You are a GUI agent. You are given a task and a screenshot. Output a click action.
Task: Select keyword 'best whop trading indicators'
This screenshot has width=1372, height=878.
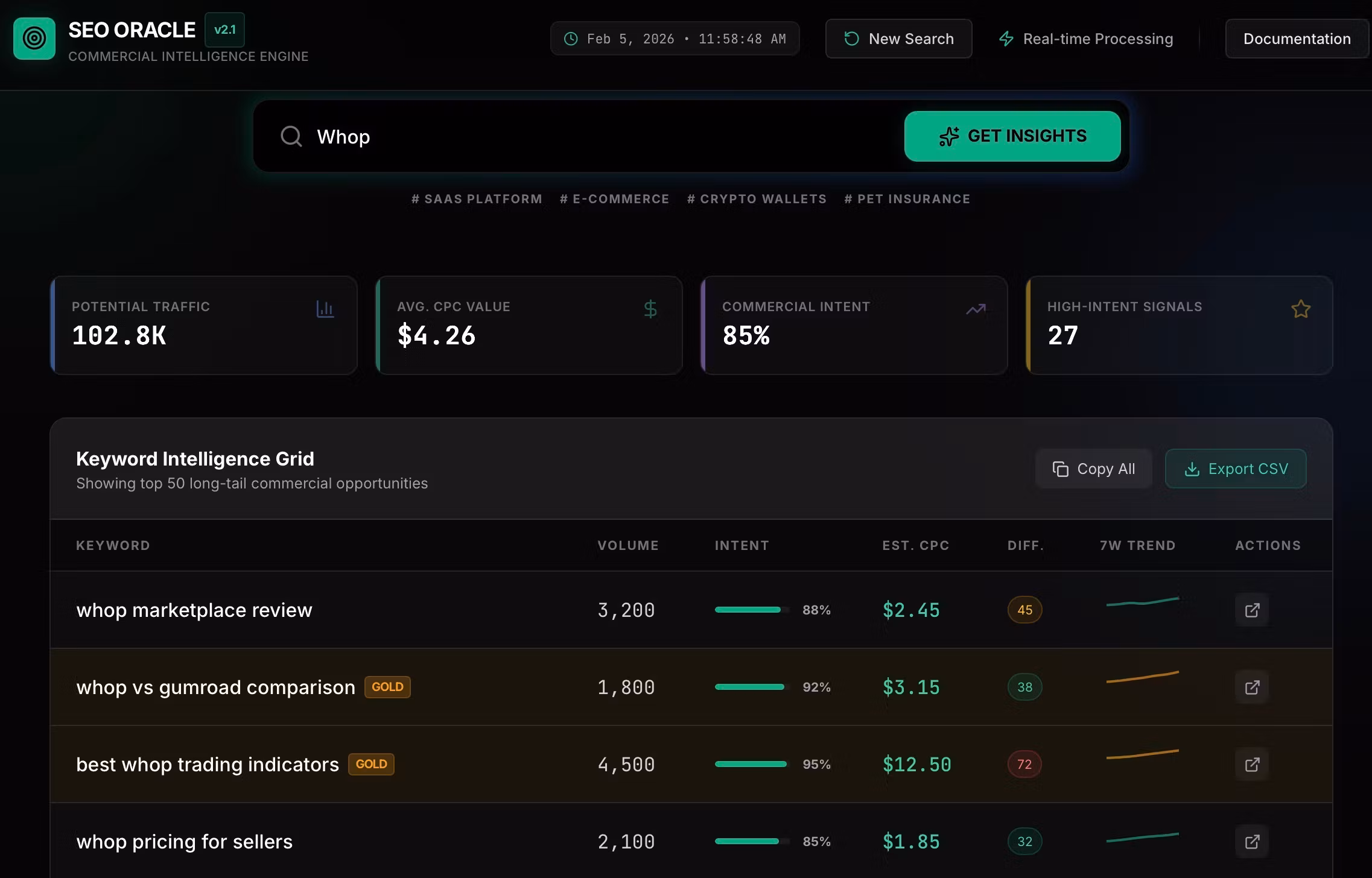(208, 764)
